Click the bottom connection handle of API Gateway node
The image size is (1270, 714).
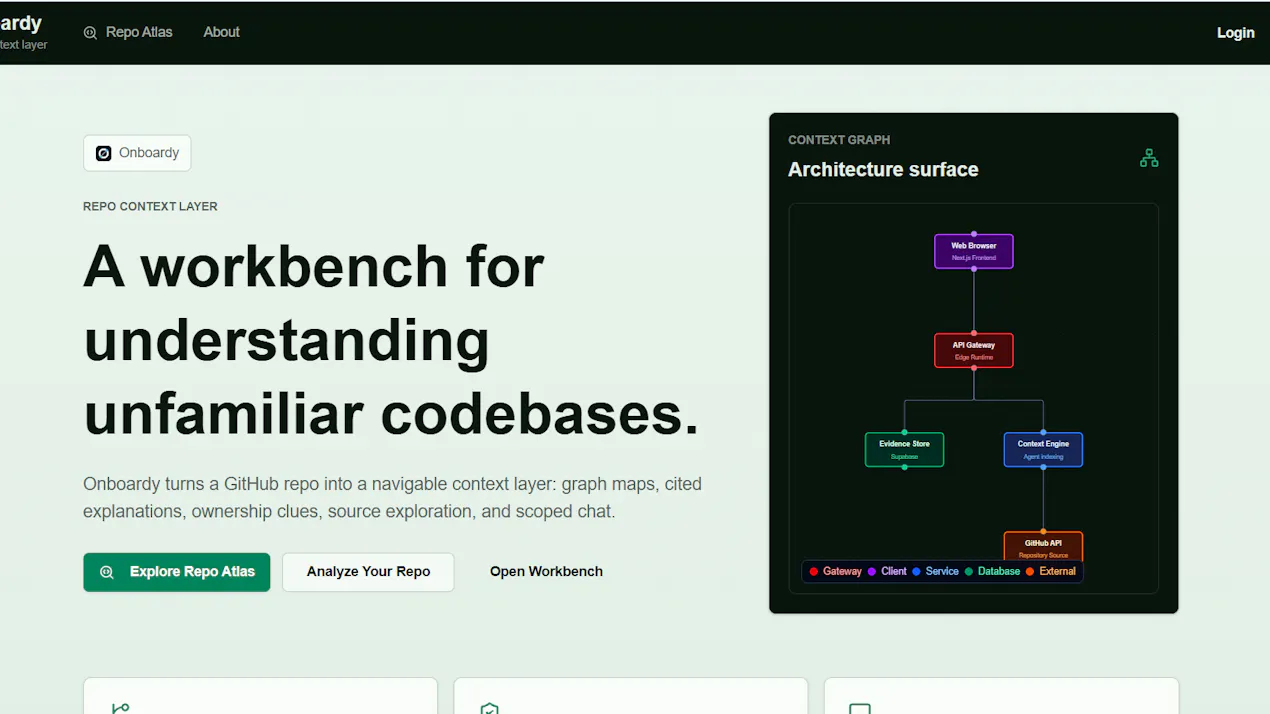point(974,368)
